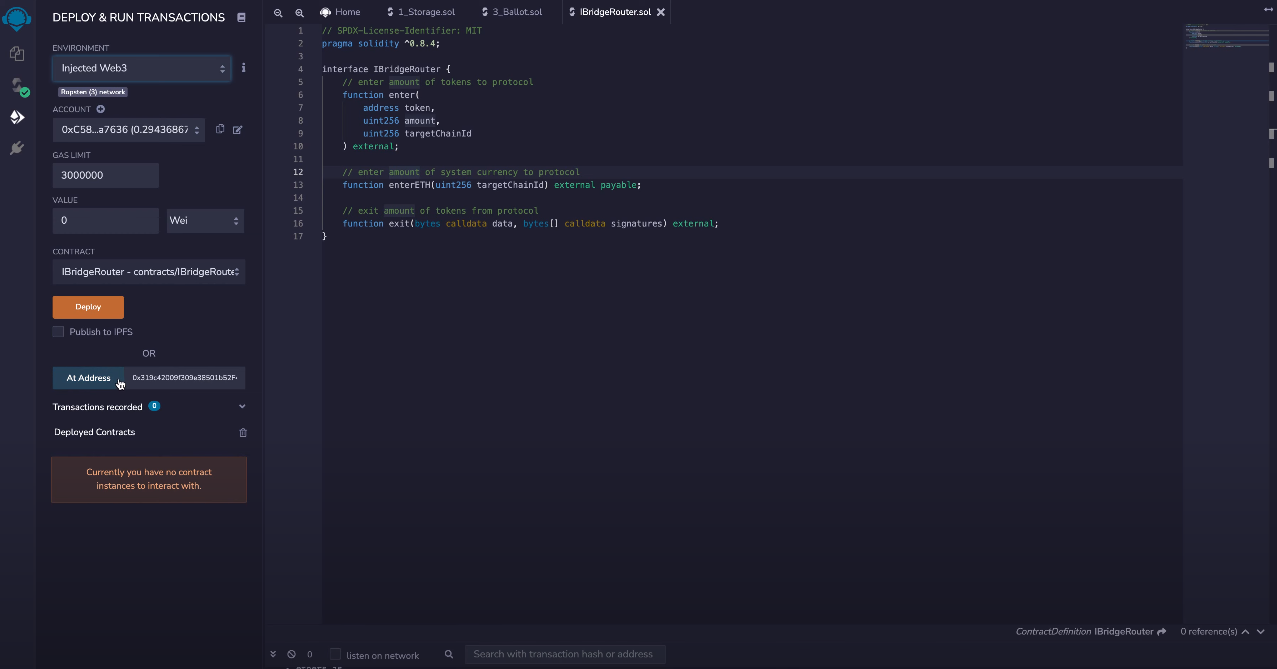Delete deployed contracts with trash icon
Viewport: 1277px width, 669px height.
(242, 433)
